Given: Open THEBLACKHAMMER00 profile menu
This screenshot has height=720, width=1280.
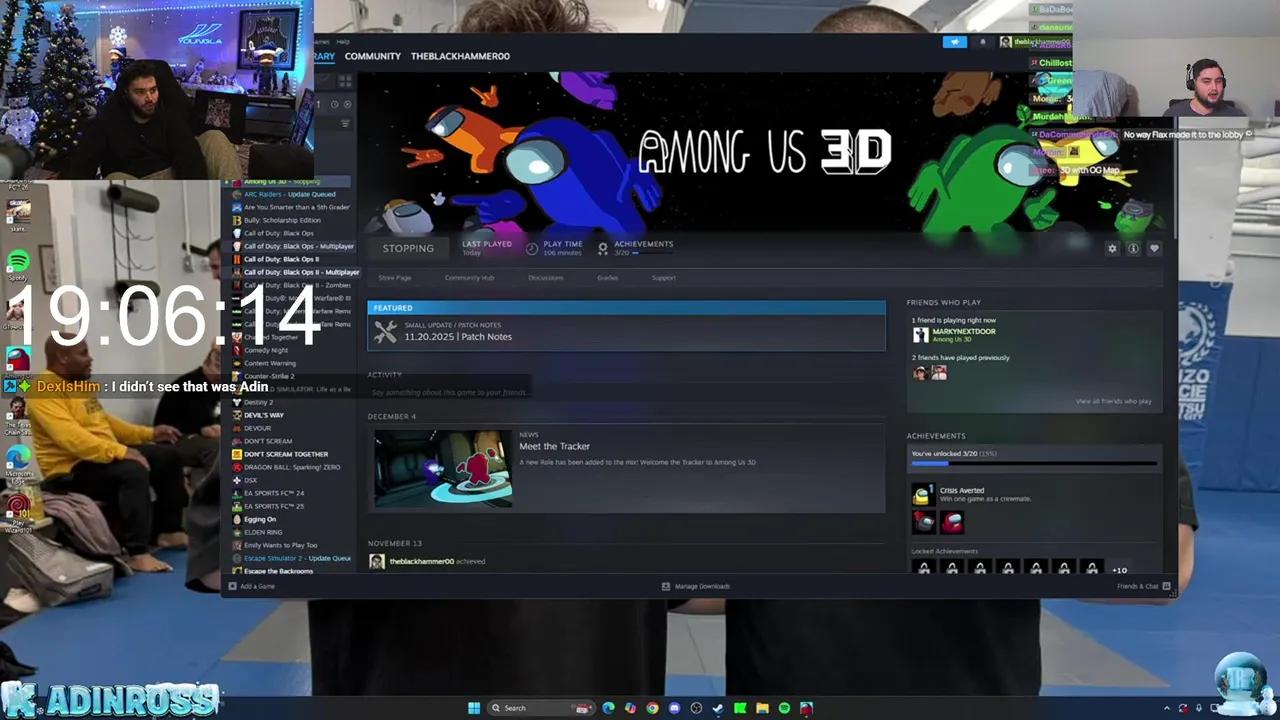Looking at the screenshot, I should coord(460,56).
